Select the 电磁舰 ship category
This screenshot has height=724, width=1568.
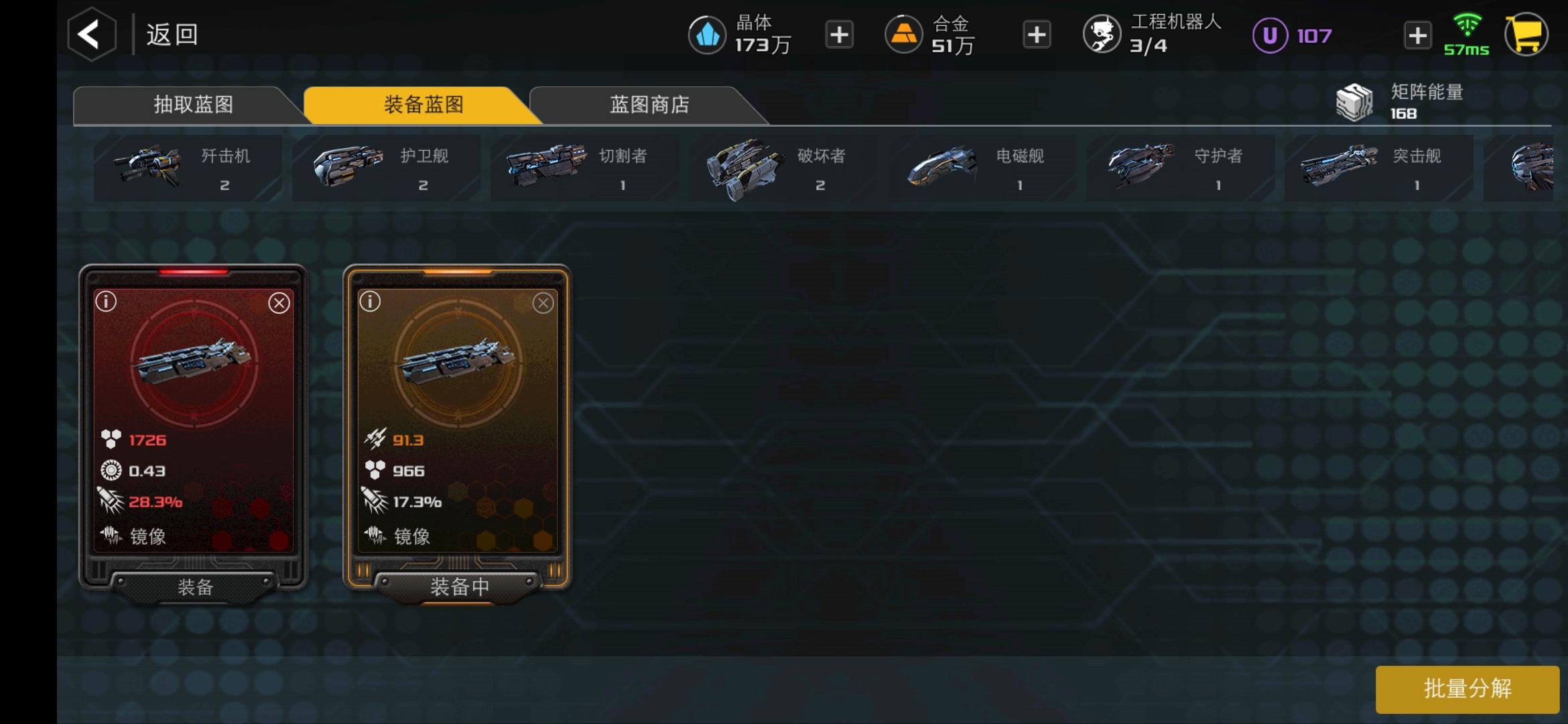(x=981, y=168)
